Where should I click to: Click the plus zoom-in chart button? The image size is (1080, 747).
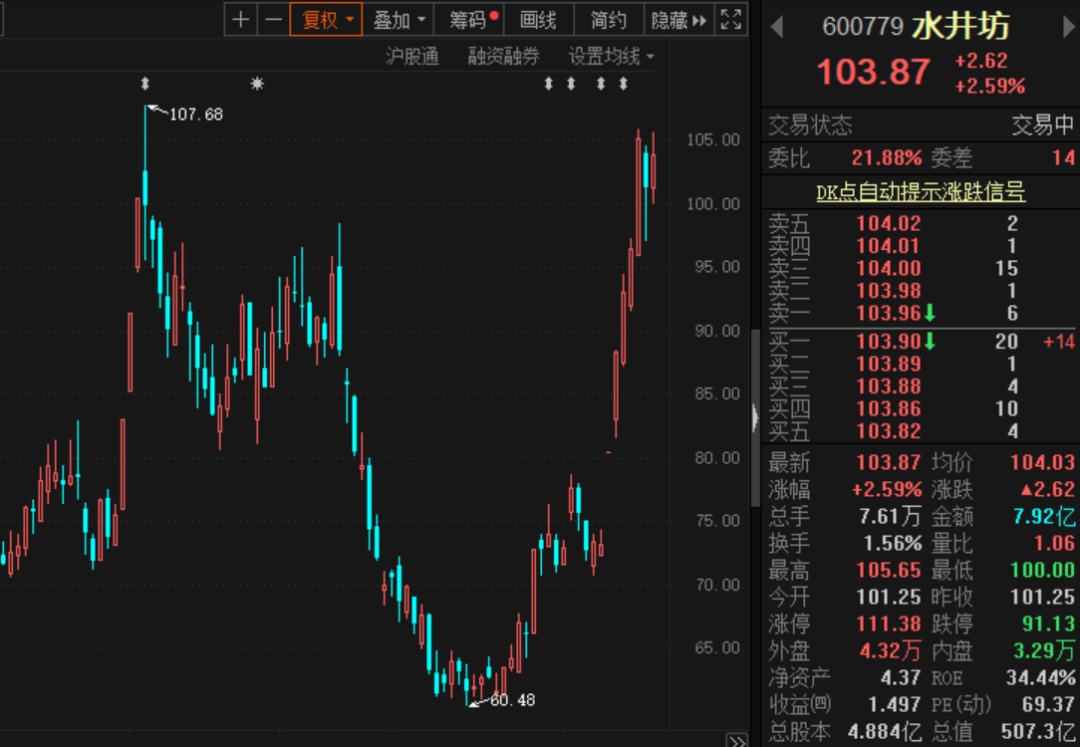(240, 19)
